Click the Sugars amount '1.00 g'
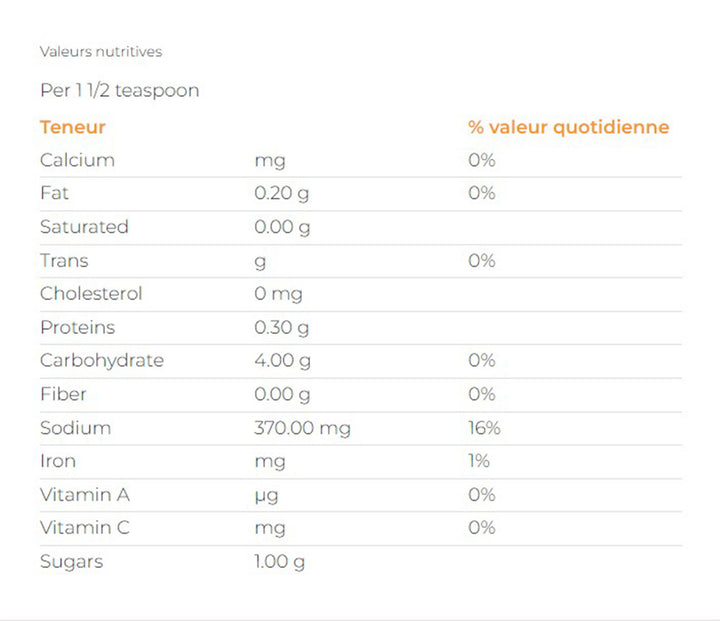This screenshot has width=720, height=621. tap(280, 562)
